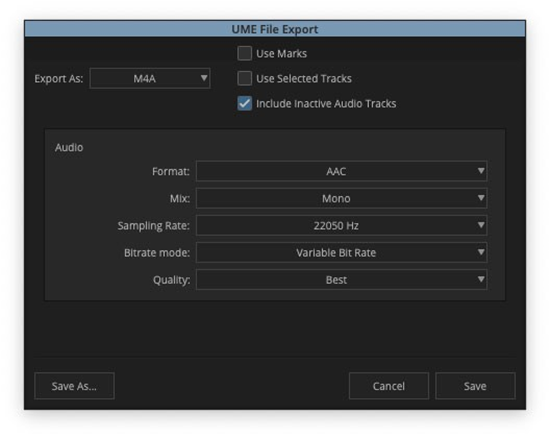Tick the Use Selected Tracks checkbox
This screenshot has width=550, height=438.
click(x=244, y=78)
